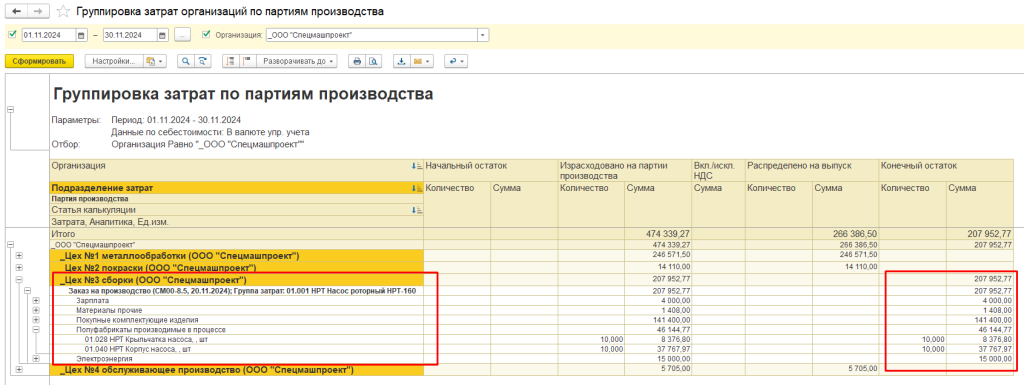1024x385 pixels.
Task: Click the Сформировать button
Action: [39, 61]
